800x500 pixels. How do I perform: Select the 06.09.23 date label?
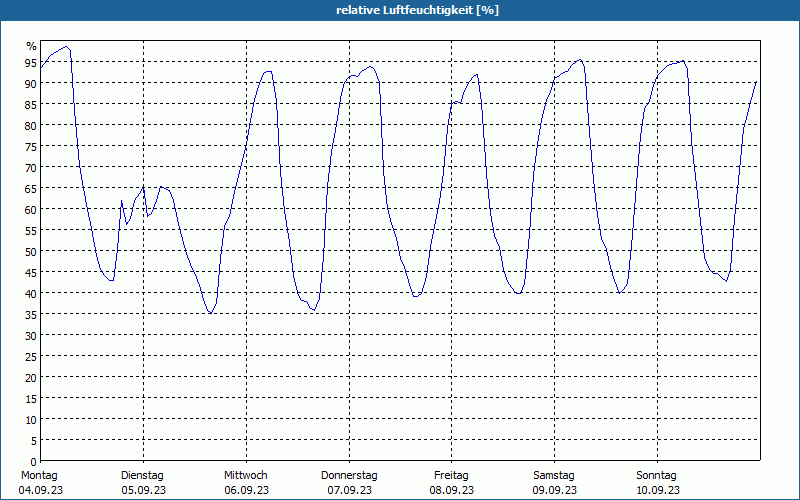coord(246,490)
